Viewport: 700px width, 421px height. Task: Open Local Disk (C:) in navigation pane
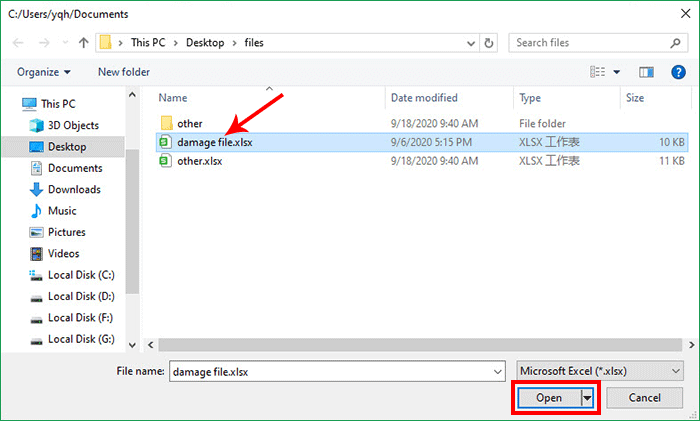tap(81, 275)
